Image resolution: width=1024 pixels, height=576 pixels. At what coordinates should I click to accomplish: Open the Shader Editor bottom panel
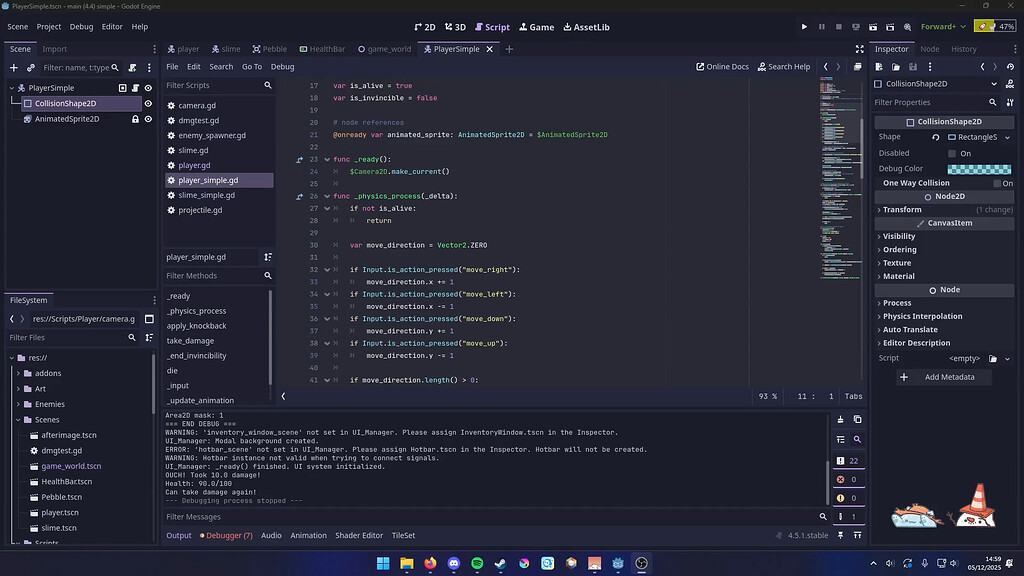(x=359, y=536)
